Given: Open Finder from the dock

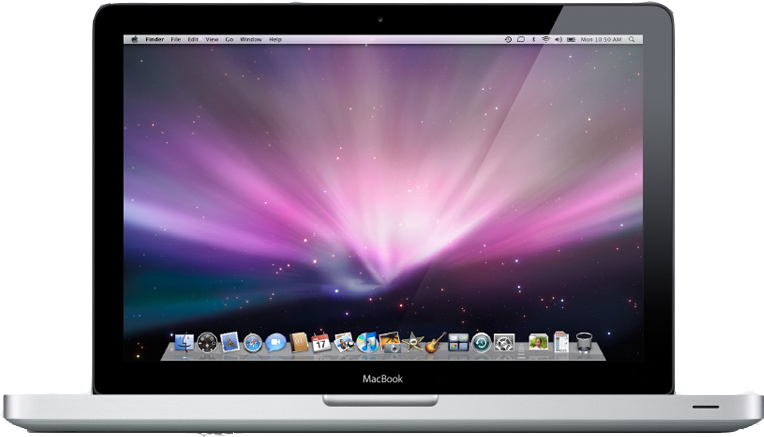Looking at the screenshot, I should click(184, 343).
